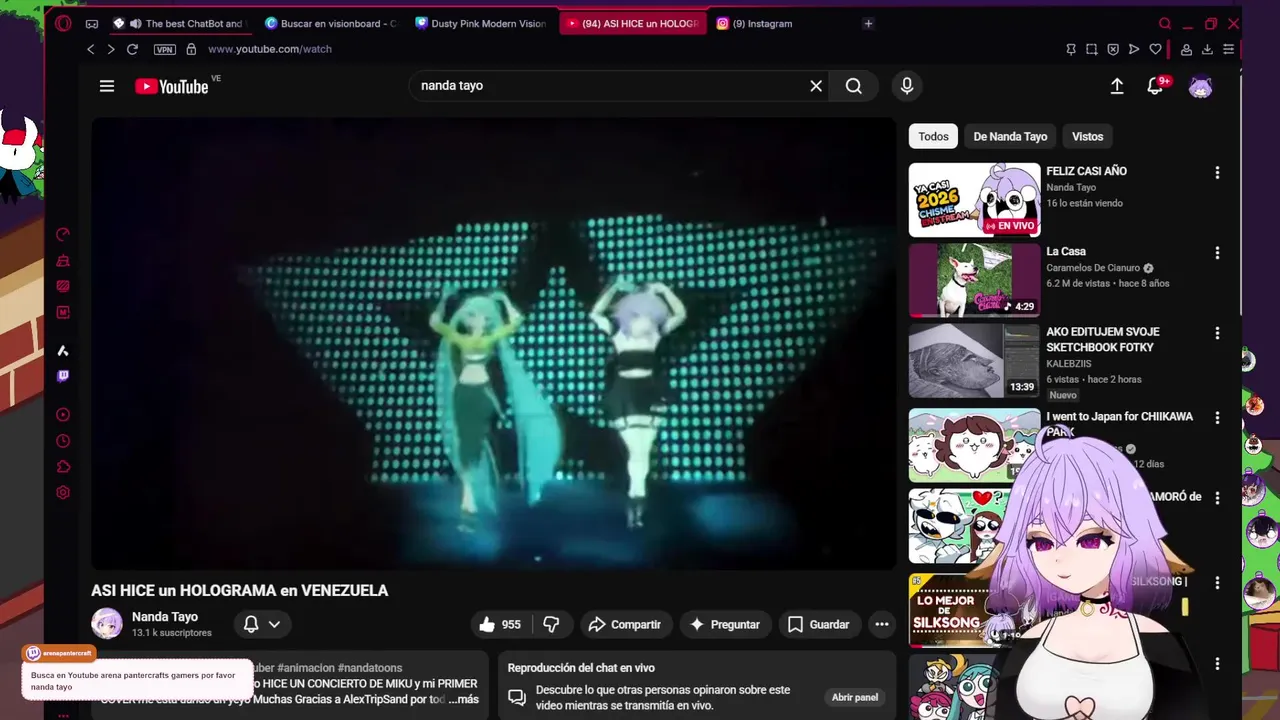Expand the subscription notification dropdown chevron
Viewport: 1280px width, 720px height.
[x=274, y=624]
